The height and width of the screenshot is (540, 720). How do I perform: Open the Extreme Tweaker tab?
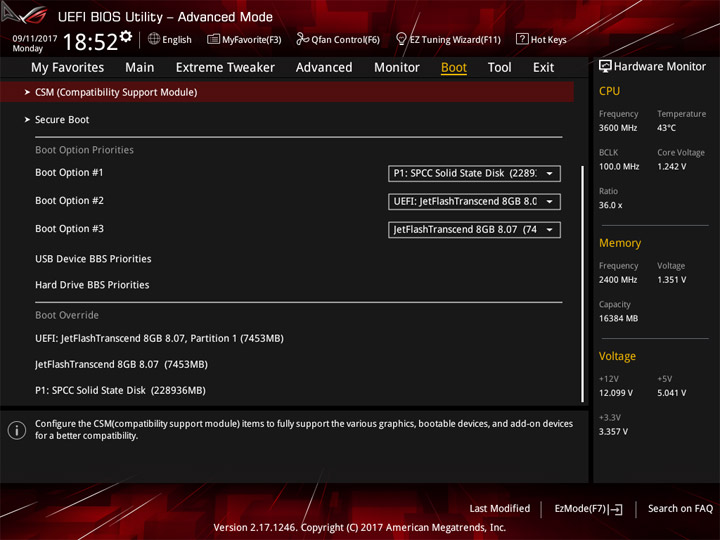tap(225, 68)
